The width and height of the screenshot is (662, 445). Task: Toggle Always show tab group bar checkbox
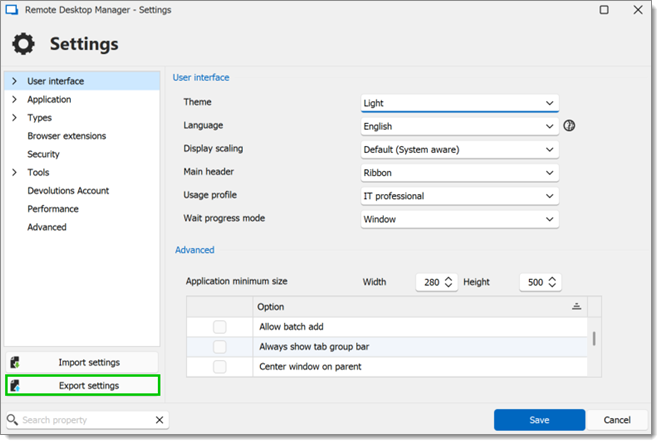[220, 347]
